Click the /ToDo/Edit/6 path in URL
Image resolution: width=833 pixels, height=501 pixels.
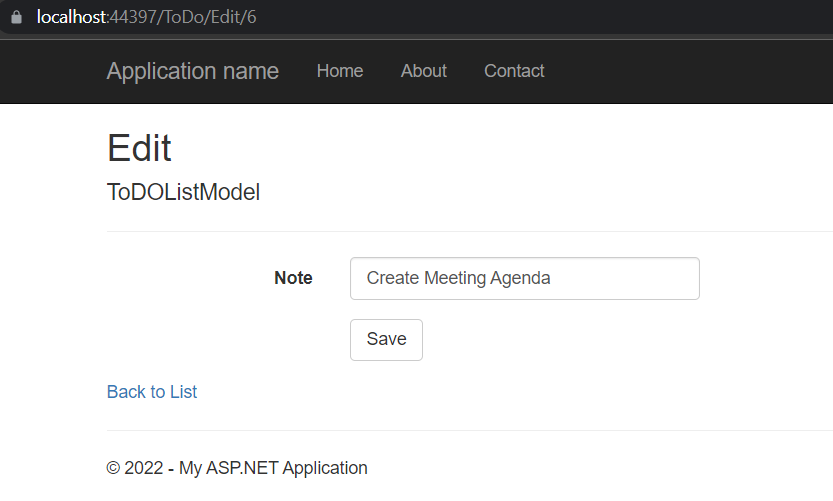[211, 17]
